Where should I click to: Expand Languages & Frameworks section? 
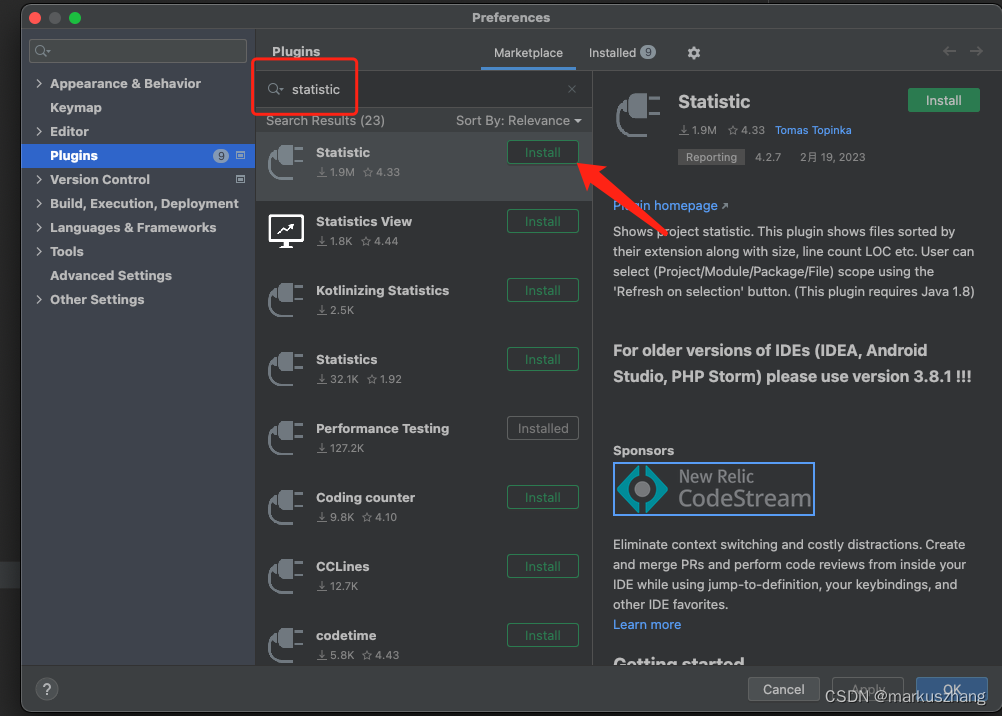39,228
